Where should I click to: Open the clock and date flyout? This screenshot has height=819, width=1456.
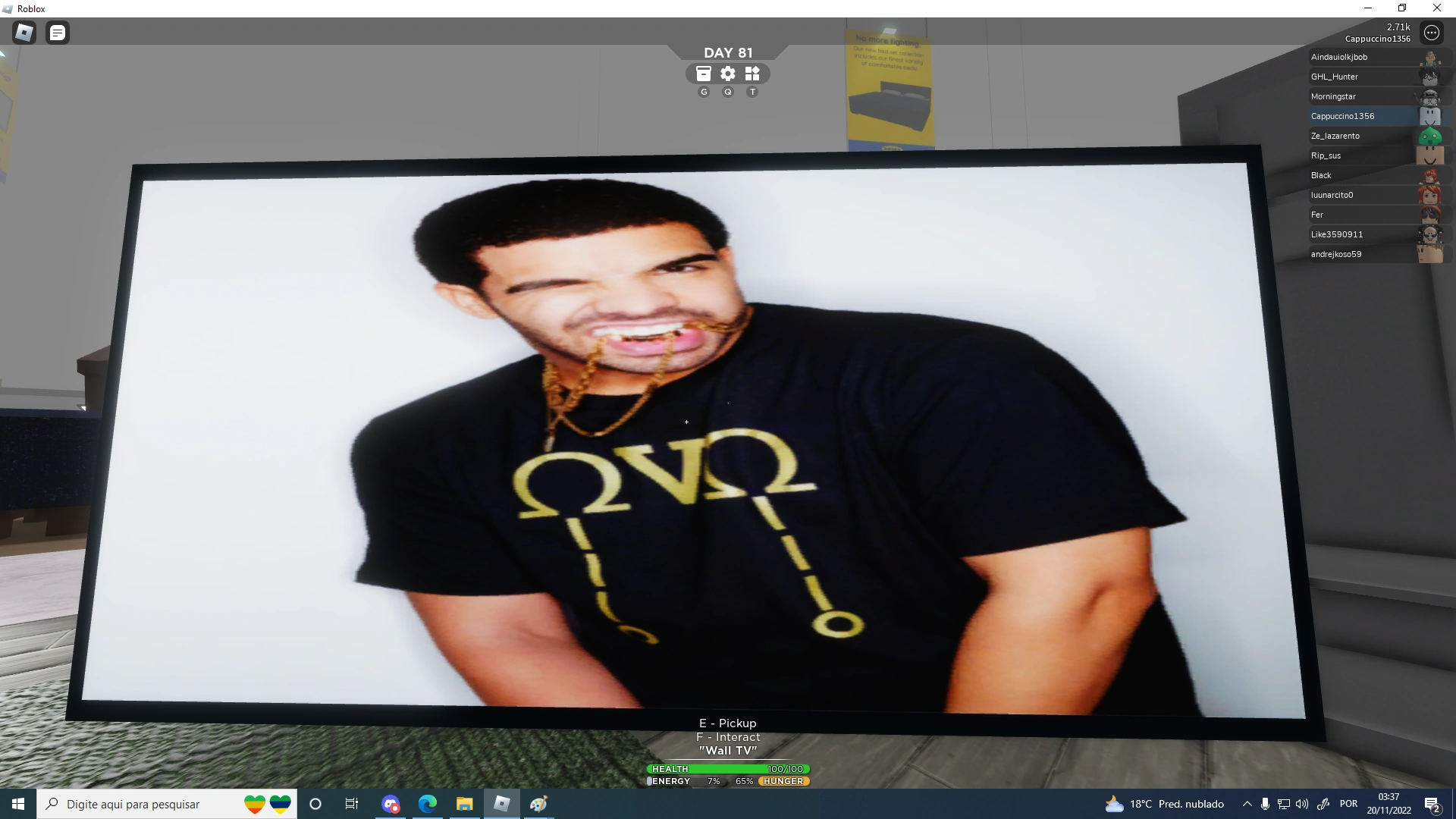(1389, 804)
